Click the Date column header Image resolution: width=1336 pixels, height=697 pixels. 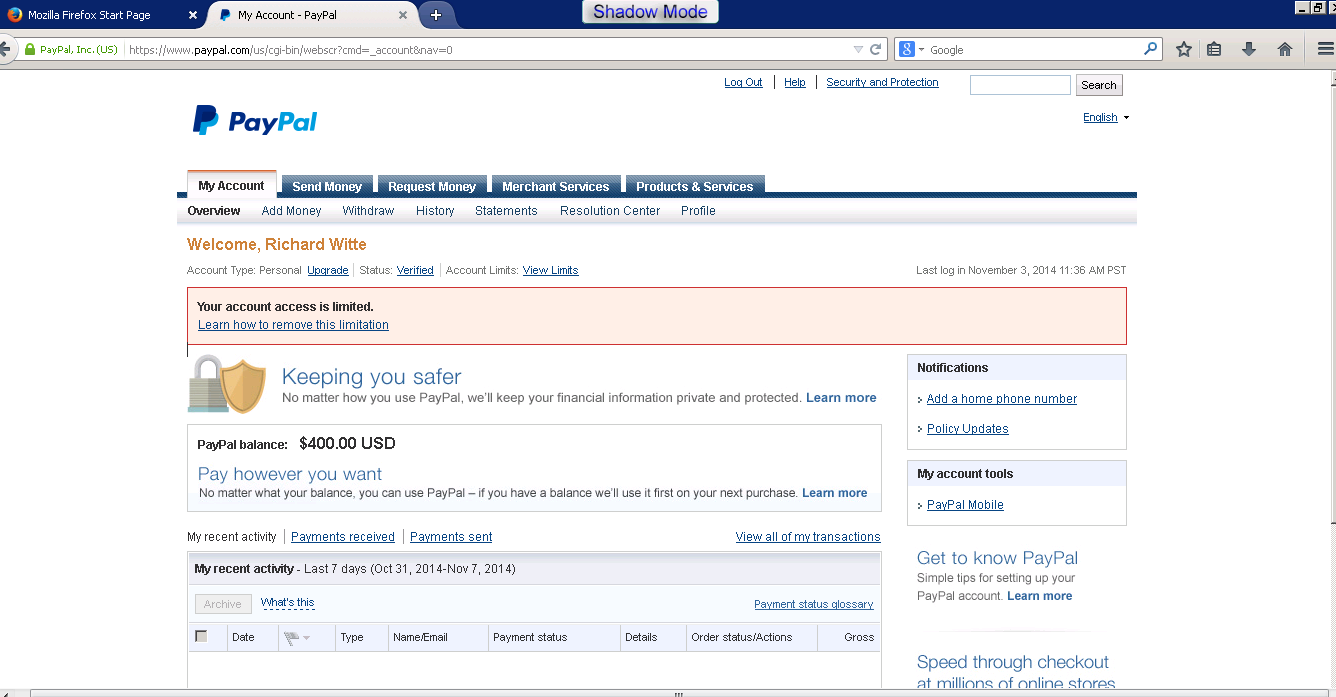tap(243, 637)
